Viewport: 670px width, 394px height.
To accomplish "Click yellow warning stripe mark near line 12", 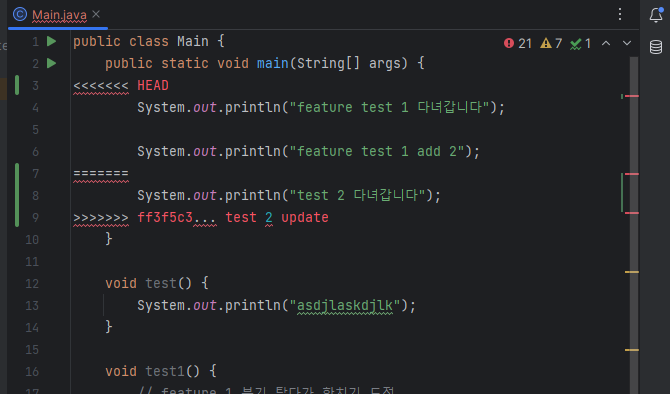I will tap(632, 272).
